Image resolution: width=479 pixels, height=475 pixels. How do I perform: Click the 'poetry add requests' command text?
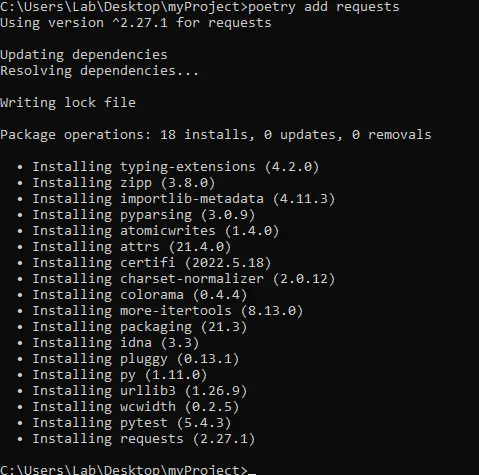tap(324, 7)
